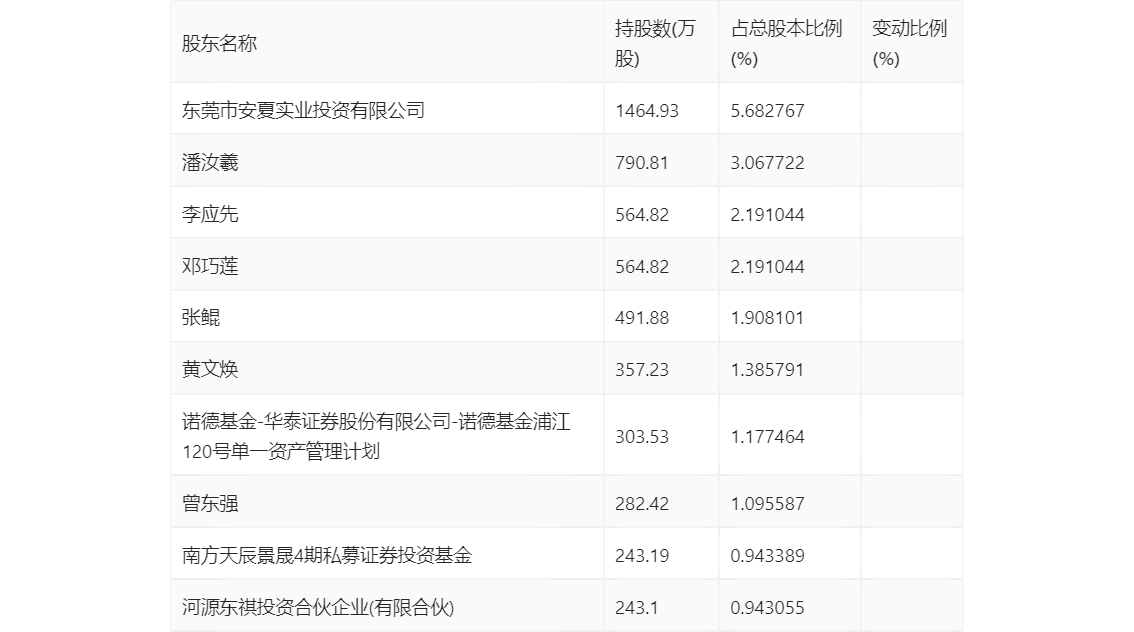Select the 诺德基金-华泰证券 asset plan shareholder

click(376, 436)
